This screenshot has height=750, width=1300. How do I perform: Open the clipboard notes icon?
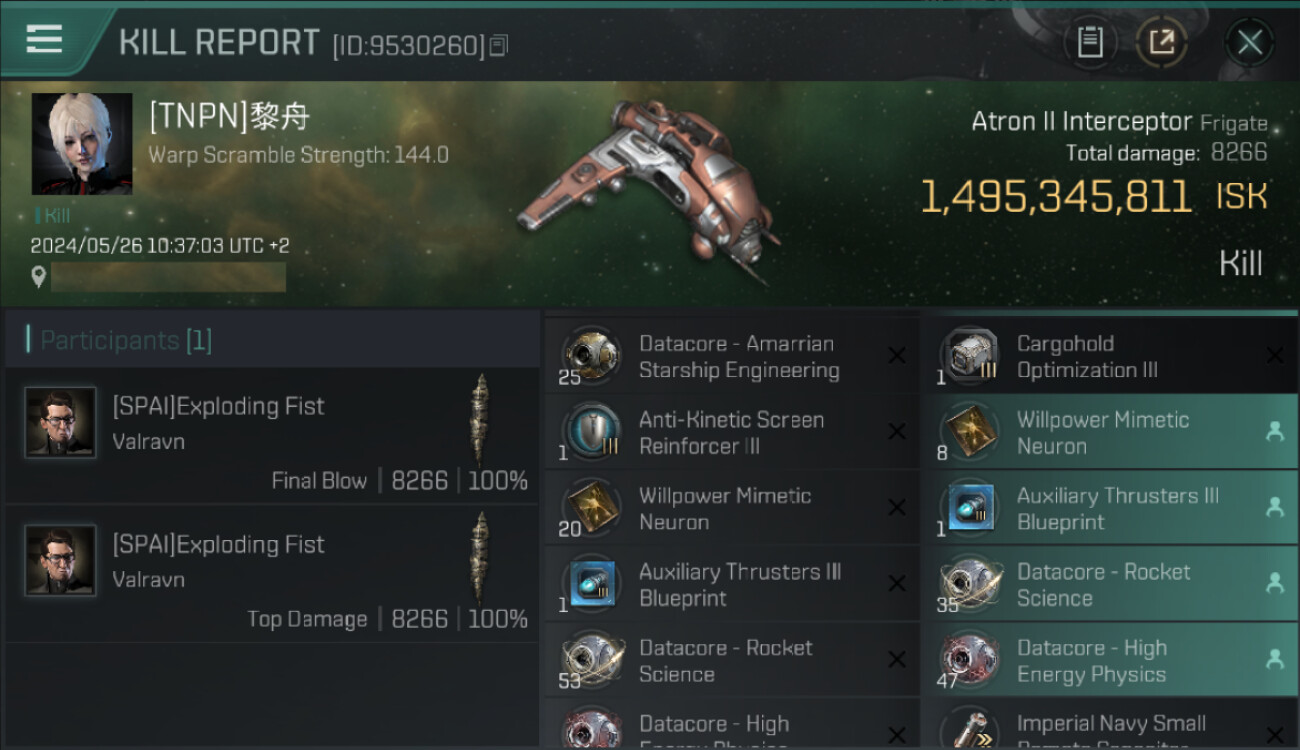pos(1090,42)
